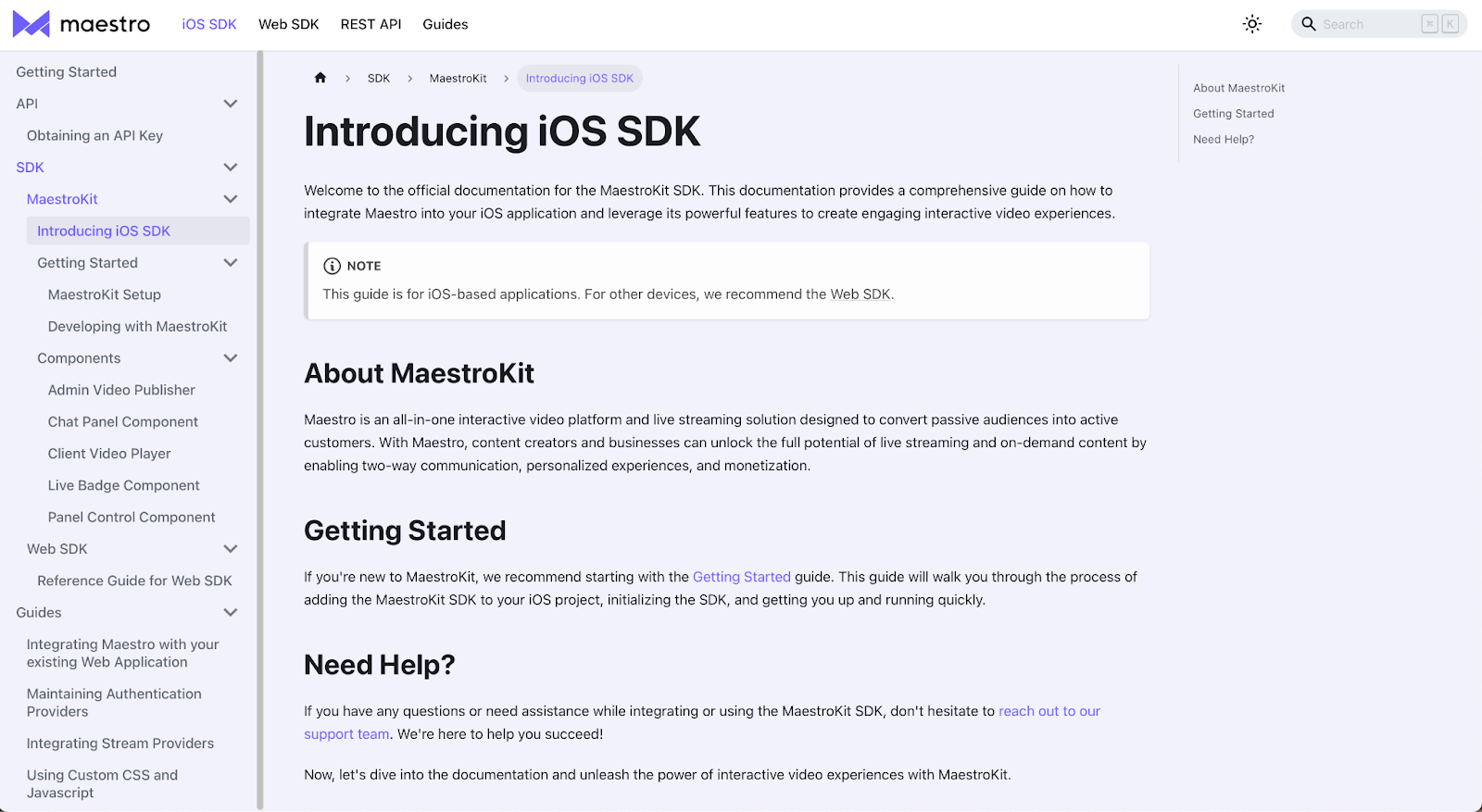Open Chat Panel Component page
The width and height of the screenshot is (1482, 812).
tap(123, 422)
